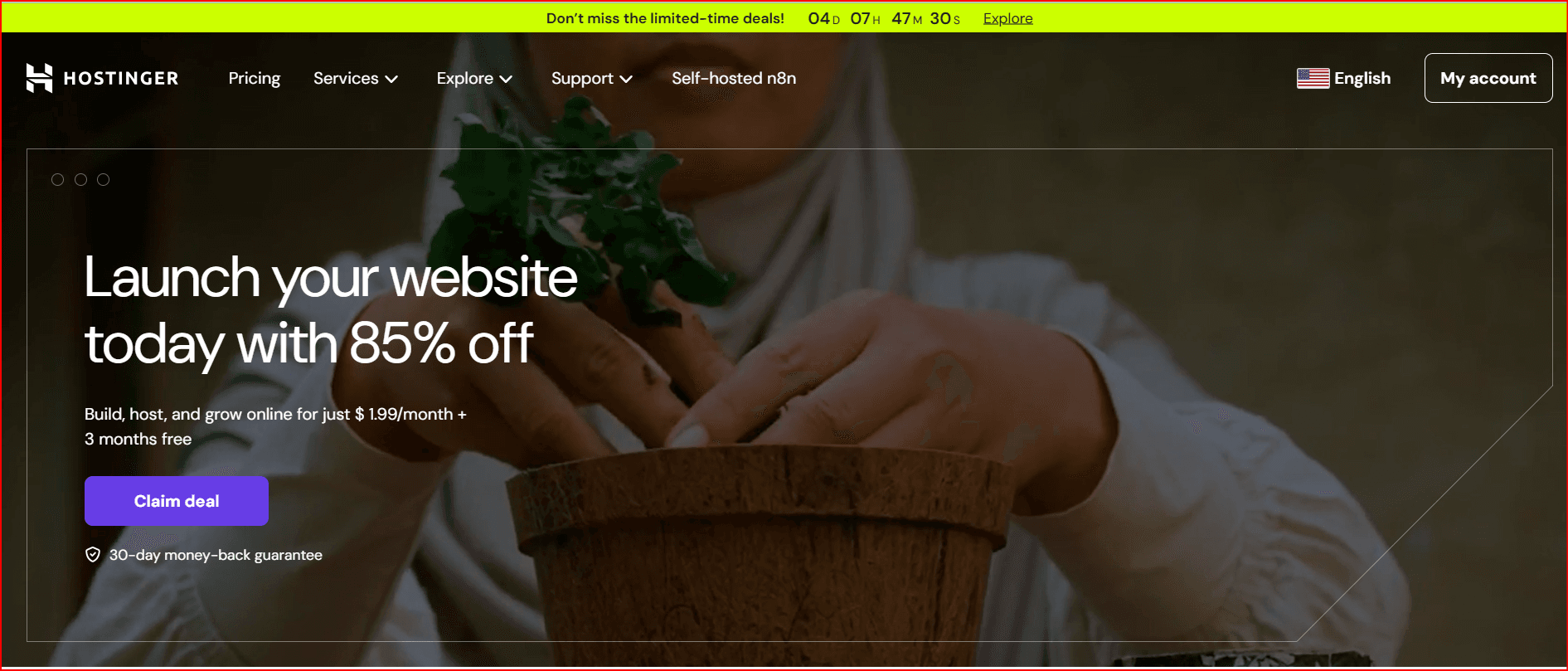Select the third carousel dot
The width and height of the screenshot is (1568, 671).
[x=103, y=179]
